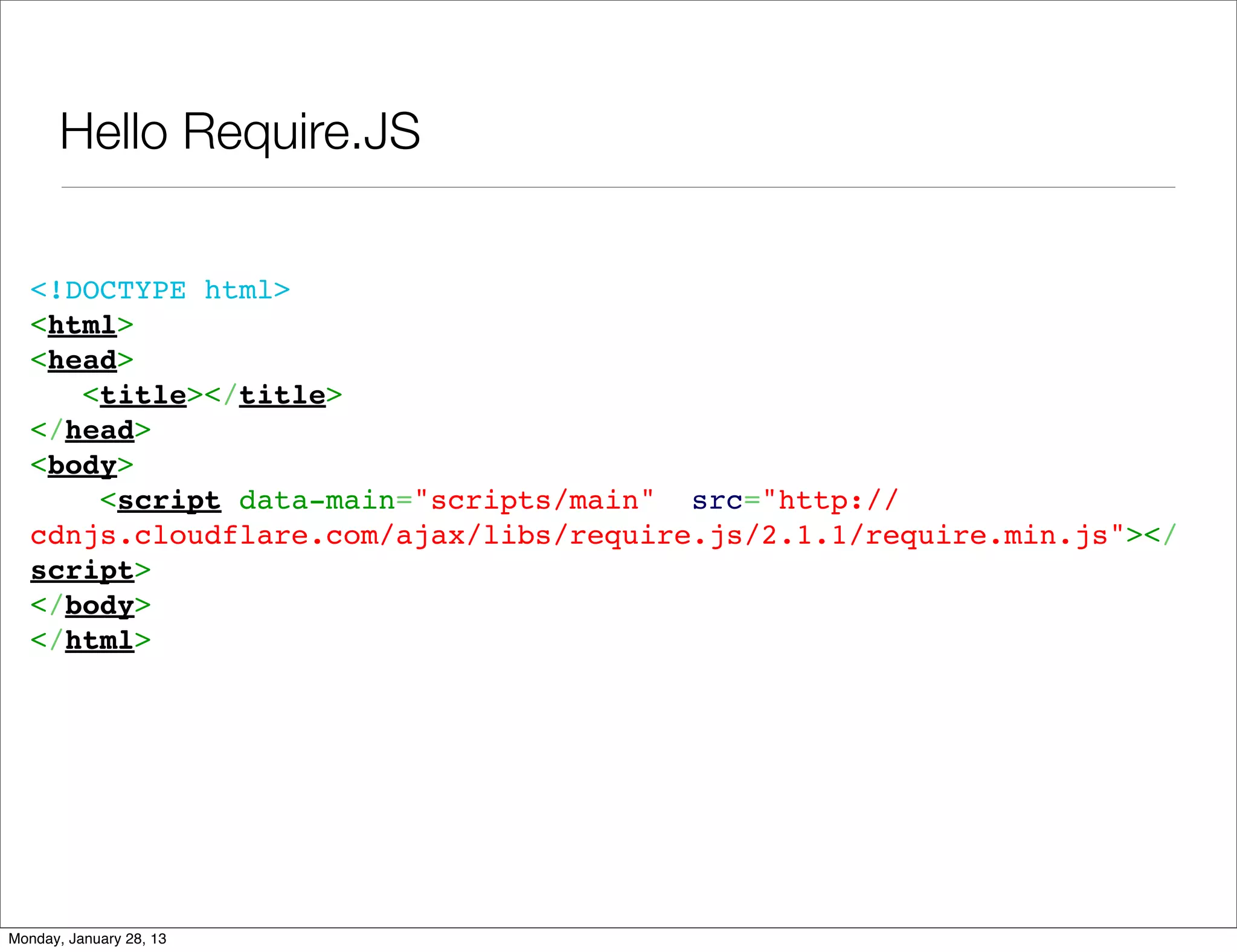Click the '"http://' string start
This screenshot has height=952, width=1237.
pos(831,501)
